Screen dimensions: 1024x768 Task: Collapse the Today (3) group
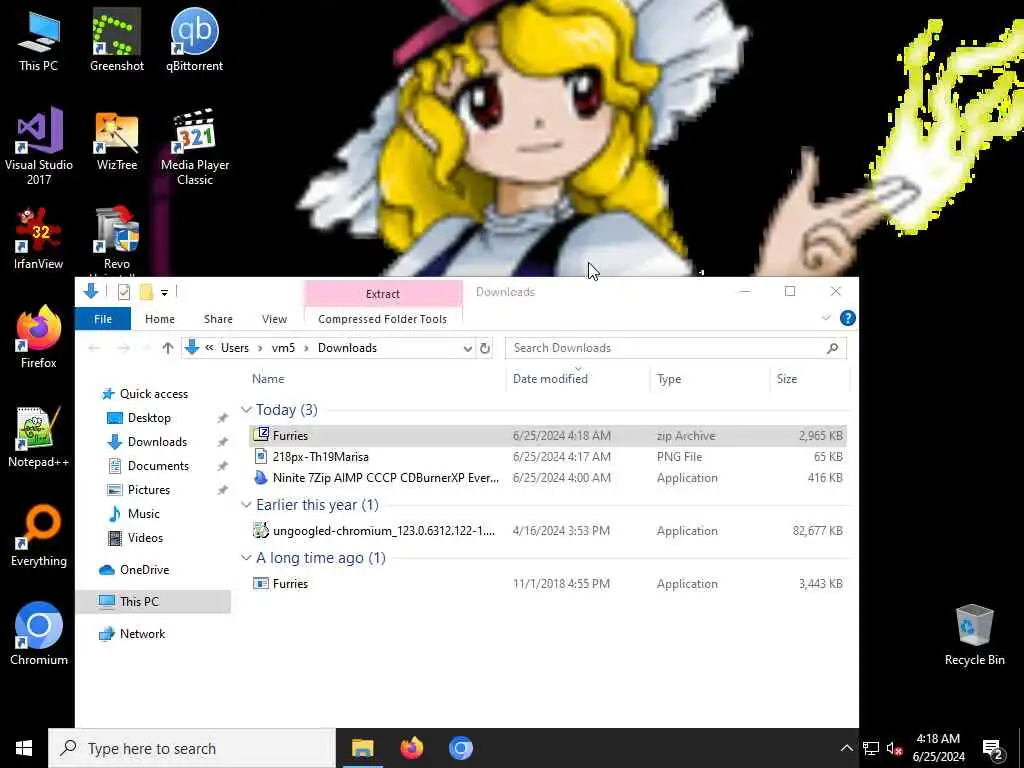click(x=246, y=409)
